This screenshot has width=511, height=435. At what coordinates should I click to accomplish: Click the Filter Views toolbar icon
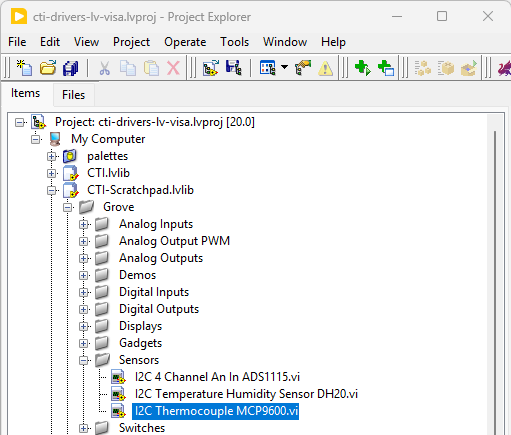click(268, 68)
